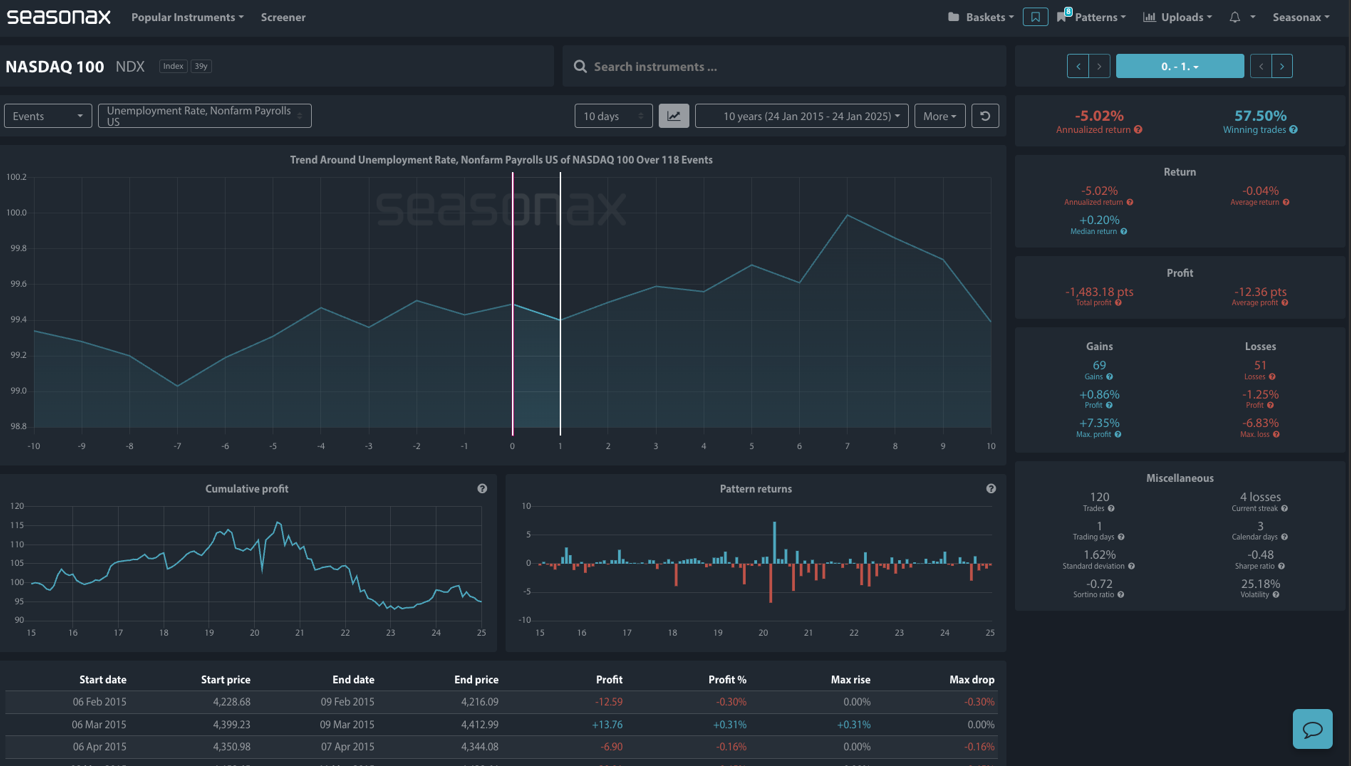Viewport: 1352px width, 767px height.
Task: Click help icon beside Sharpe ratio
Action: 1282,566
